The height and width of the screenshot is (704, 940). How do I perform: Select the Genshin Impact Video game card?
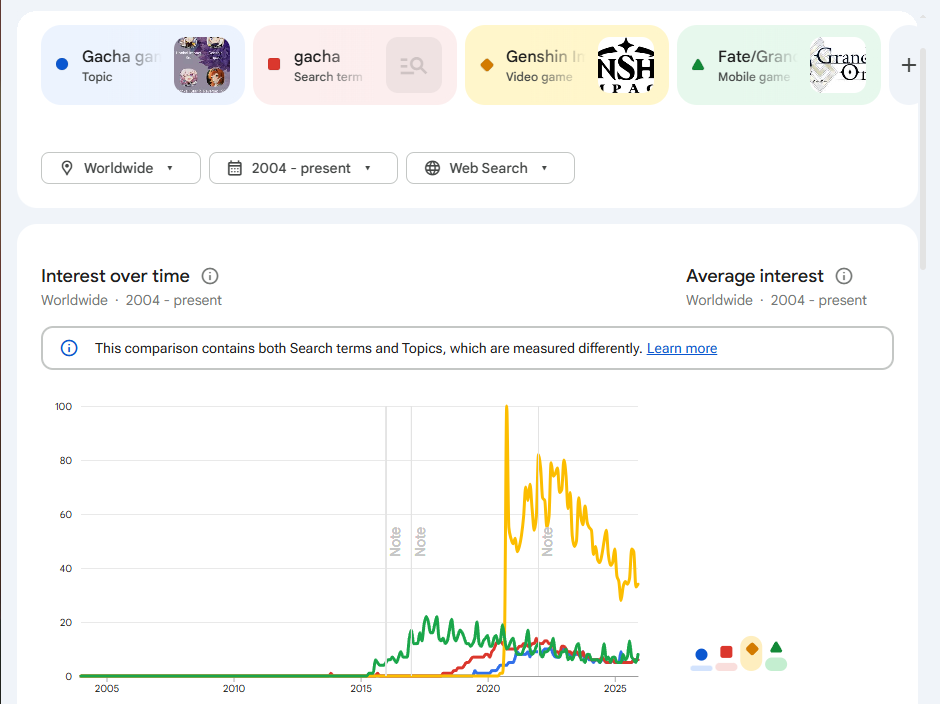pyautogui.click(x=567, y=65)
